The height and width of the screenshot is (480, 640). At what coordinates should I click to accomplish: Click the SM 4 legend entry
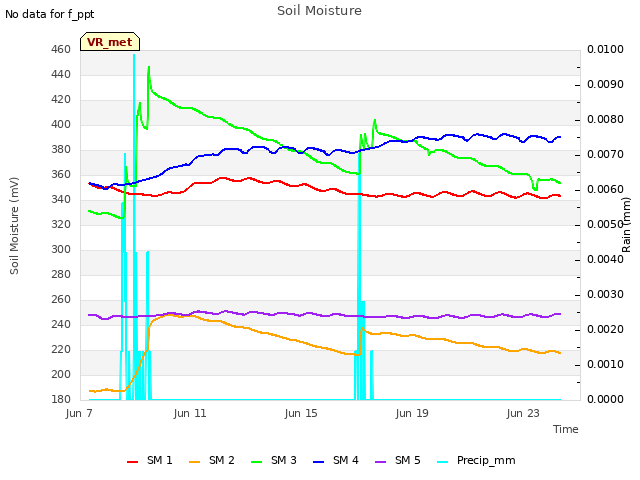point(336,460)
